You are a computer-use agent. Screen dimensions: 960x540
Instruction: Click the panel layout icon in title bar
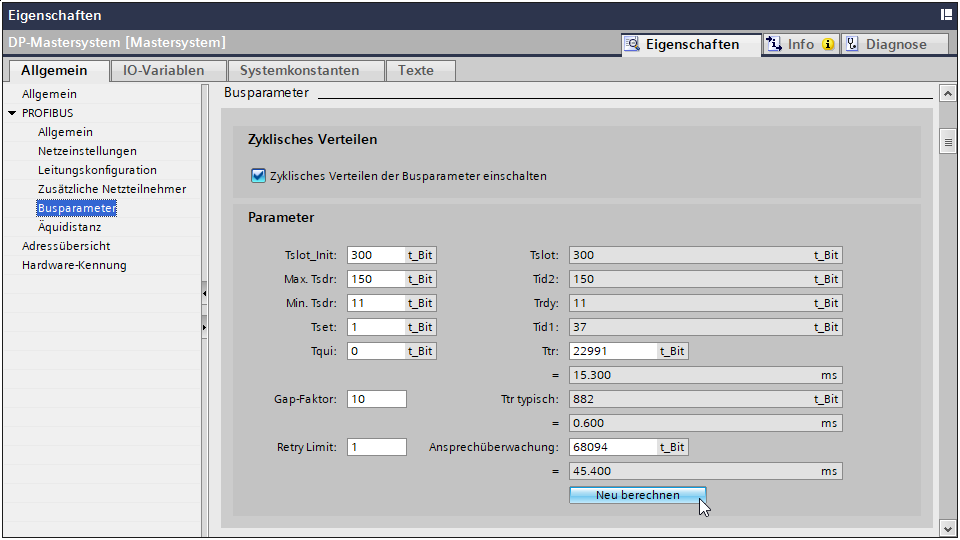(x=946, y=15)
